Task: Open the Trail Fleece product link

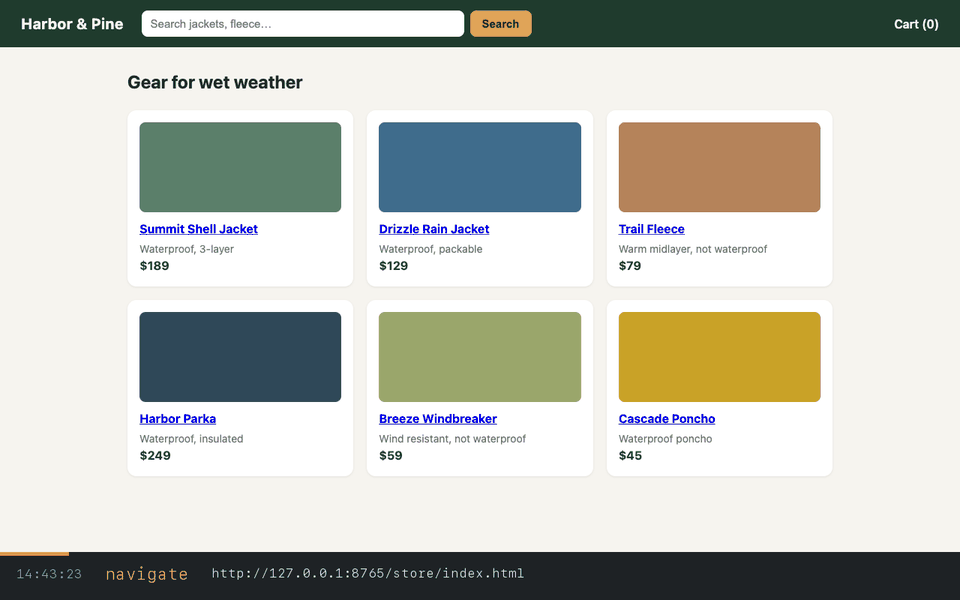Action: [x=651, y=229]
